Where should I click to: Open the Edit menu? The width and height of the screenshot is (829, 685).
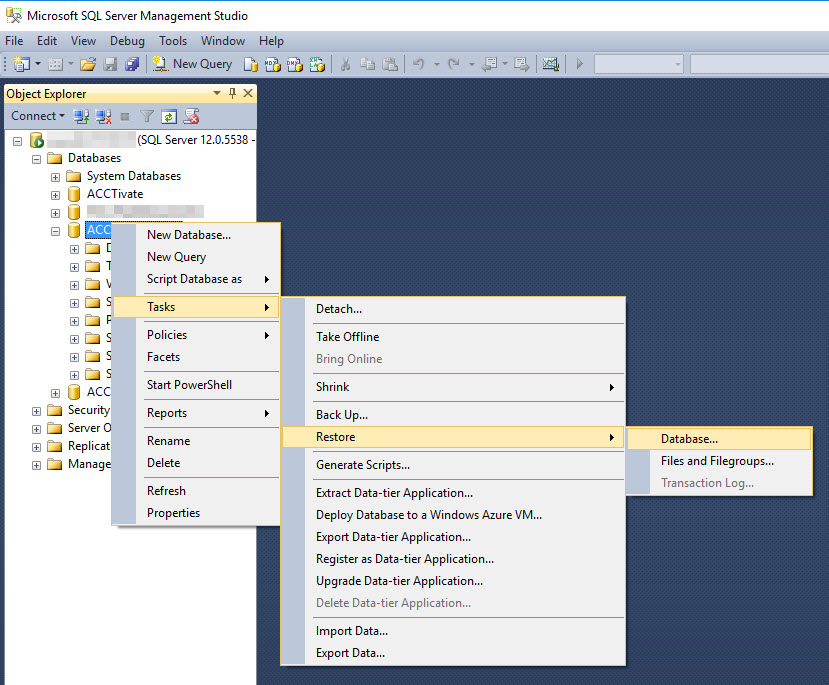(x=47, y=41)
